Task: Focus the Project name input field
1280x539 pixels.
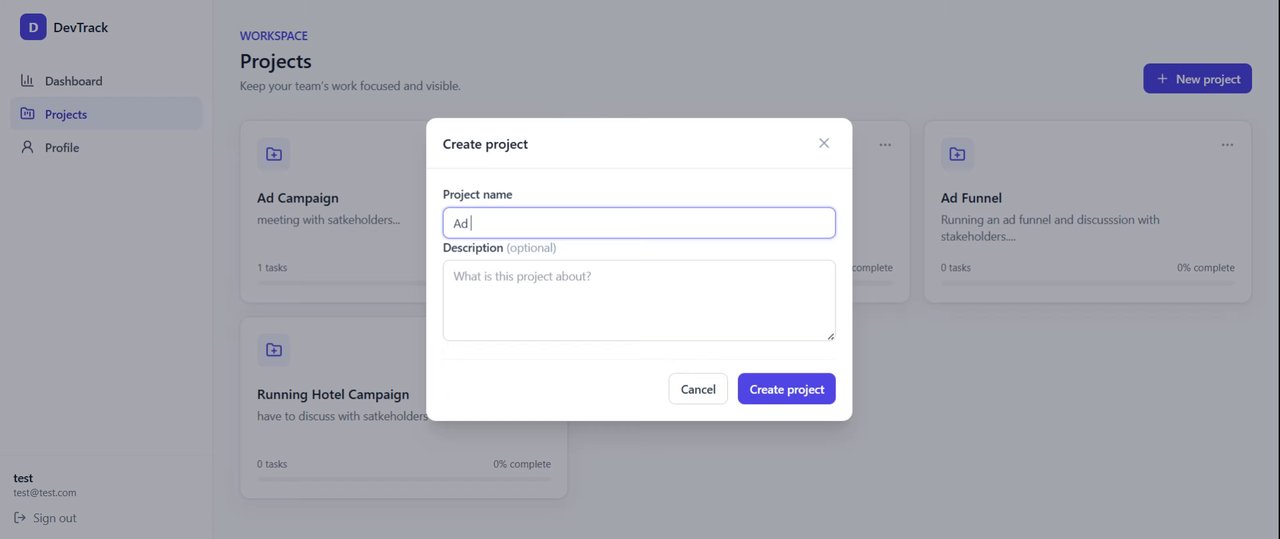Action: [639, 223]
